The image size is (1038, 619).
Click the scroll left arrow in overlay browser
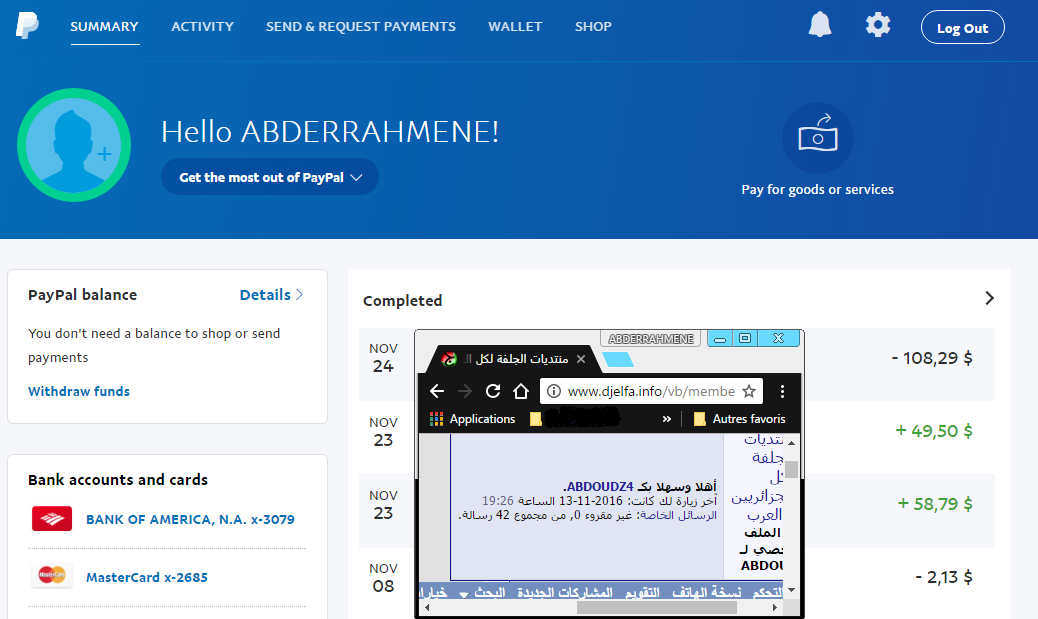(426, 607)
